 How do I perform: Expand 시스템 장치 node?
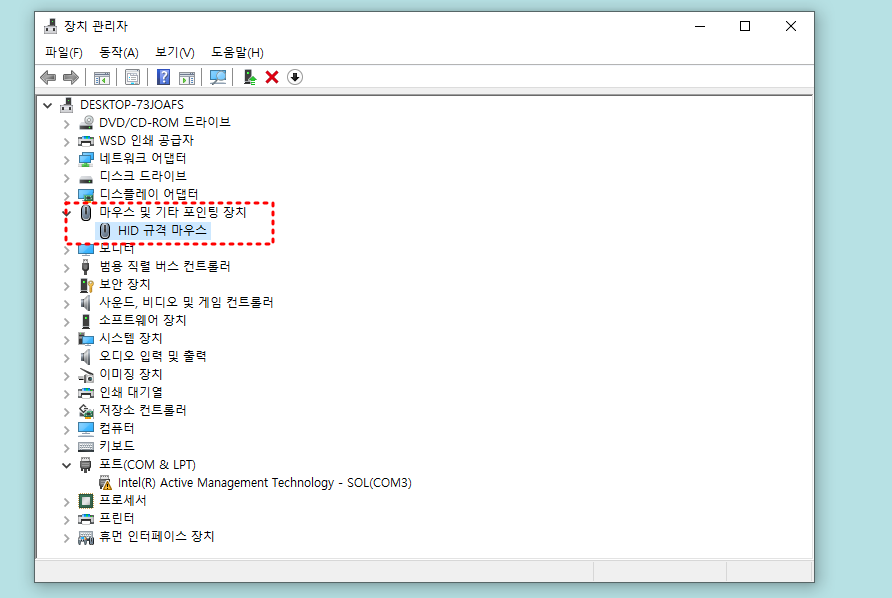[67, 339]
